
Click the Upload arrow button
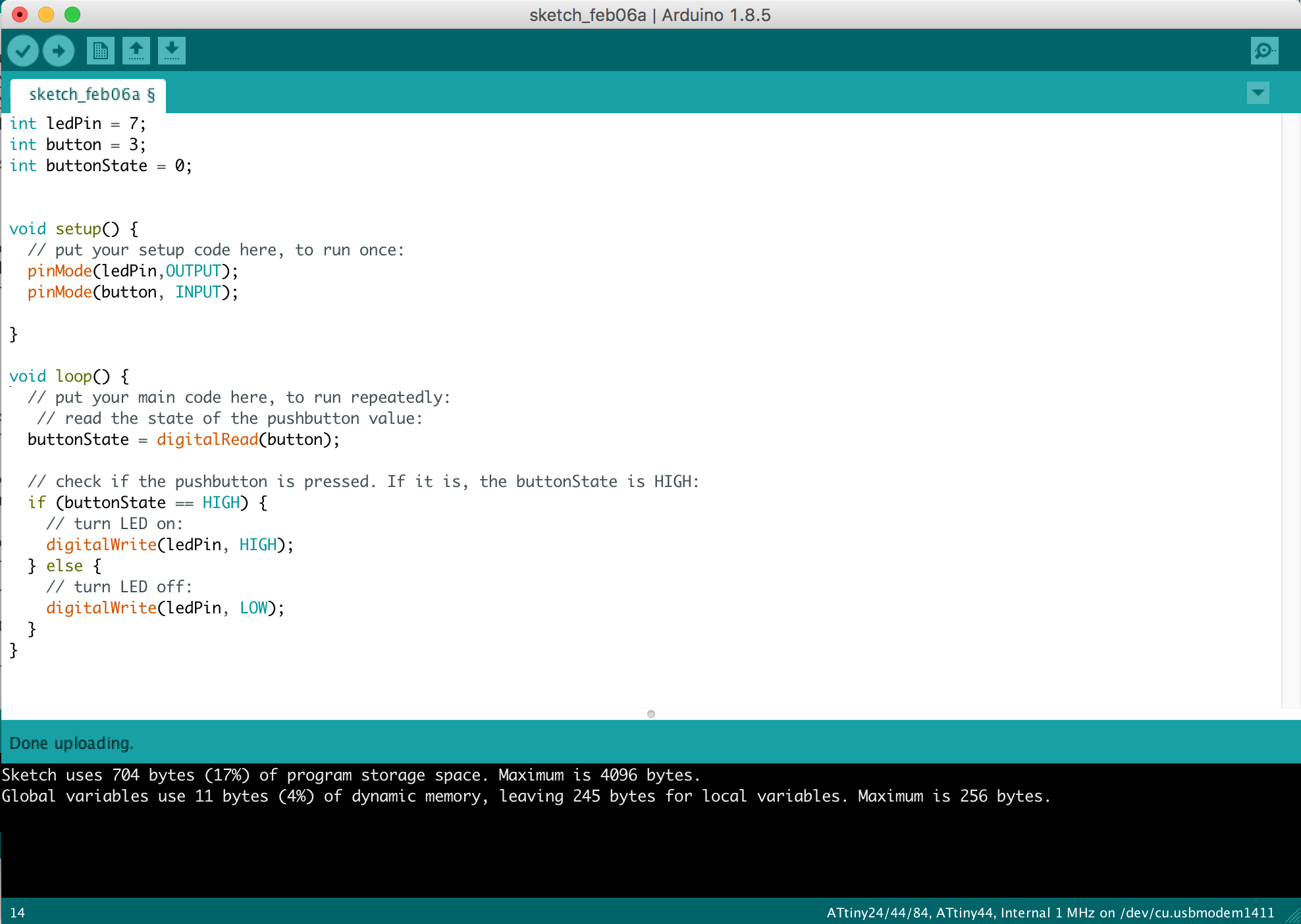[x=59, y=51]
